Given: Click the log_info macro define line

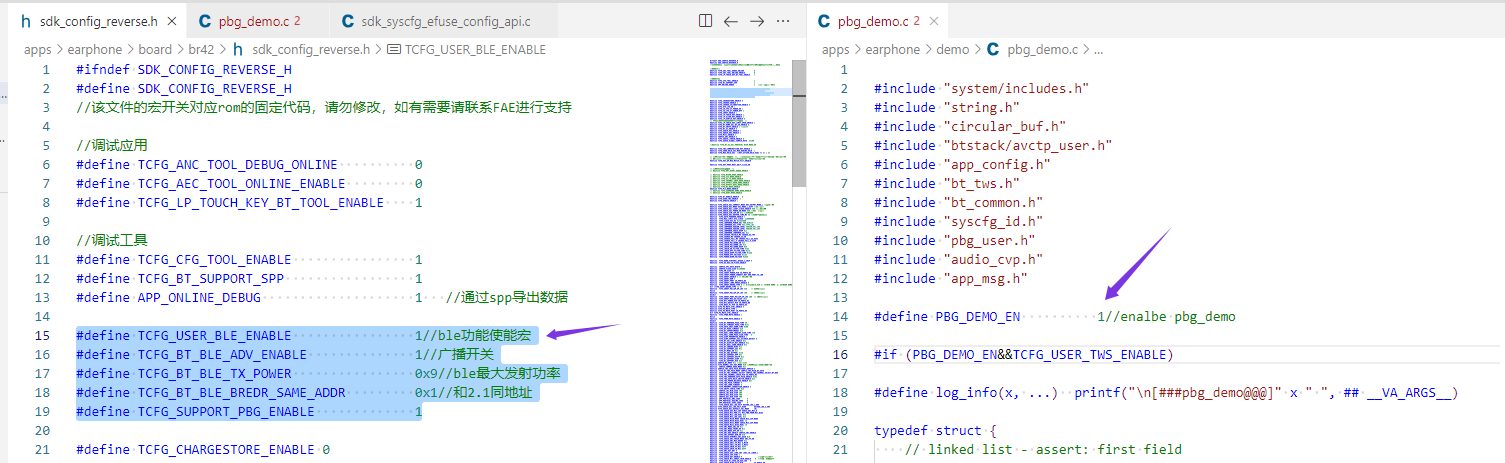Looking at the screenshot, I should (x=1165, y=392).
